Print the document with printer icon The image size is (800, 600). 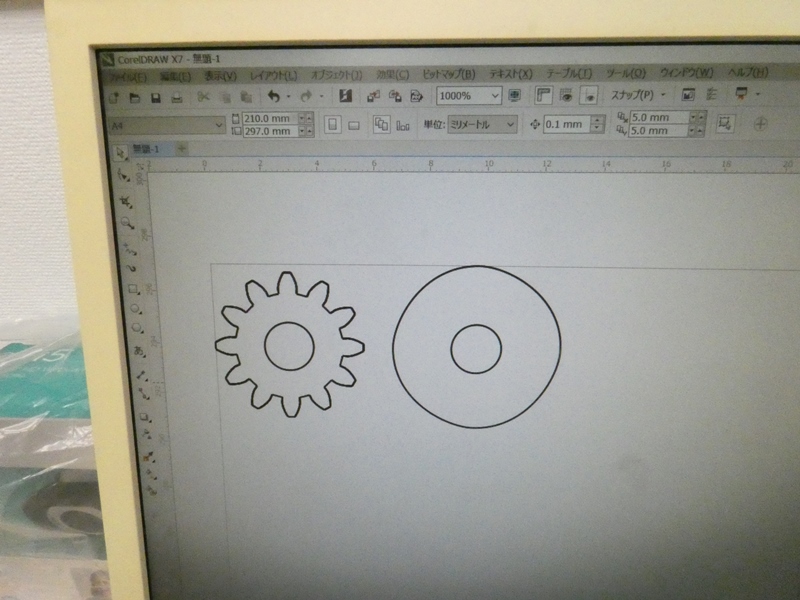[x=177, y=97]
